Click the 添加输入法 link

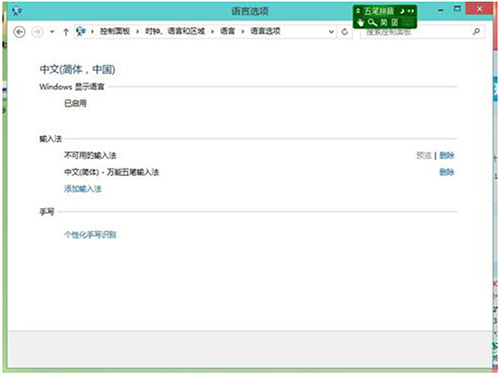83,189
